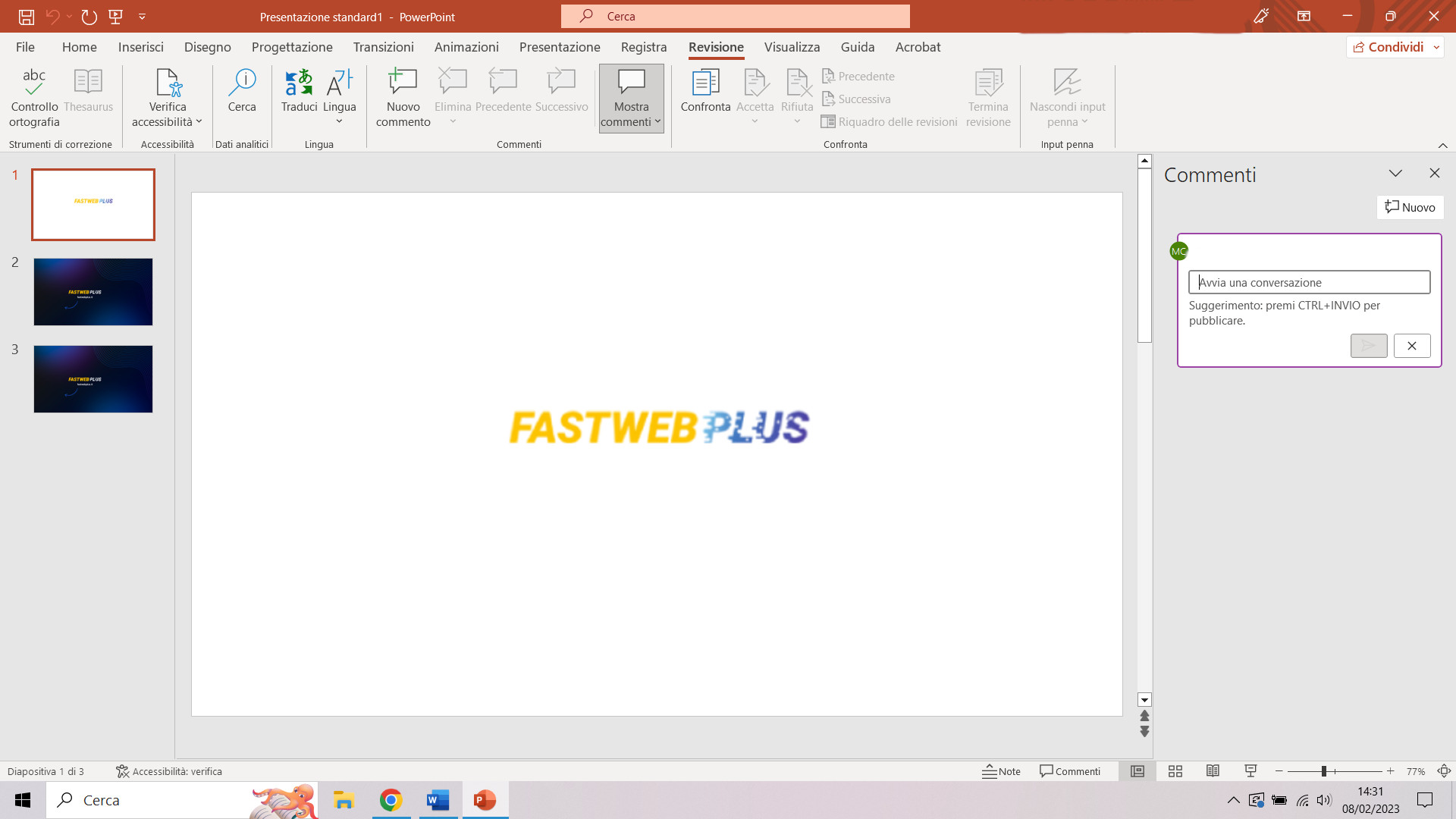Expand Verifica accessibilità dropdown arrow
The height and width of the screenshot is (819, 1456).
[199, 122]
